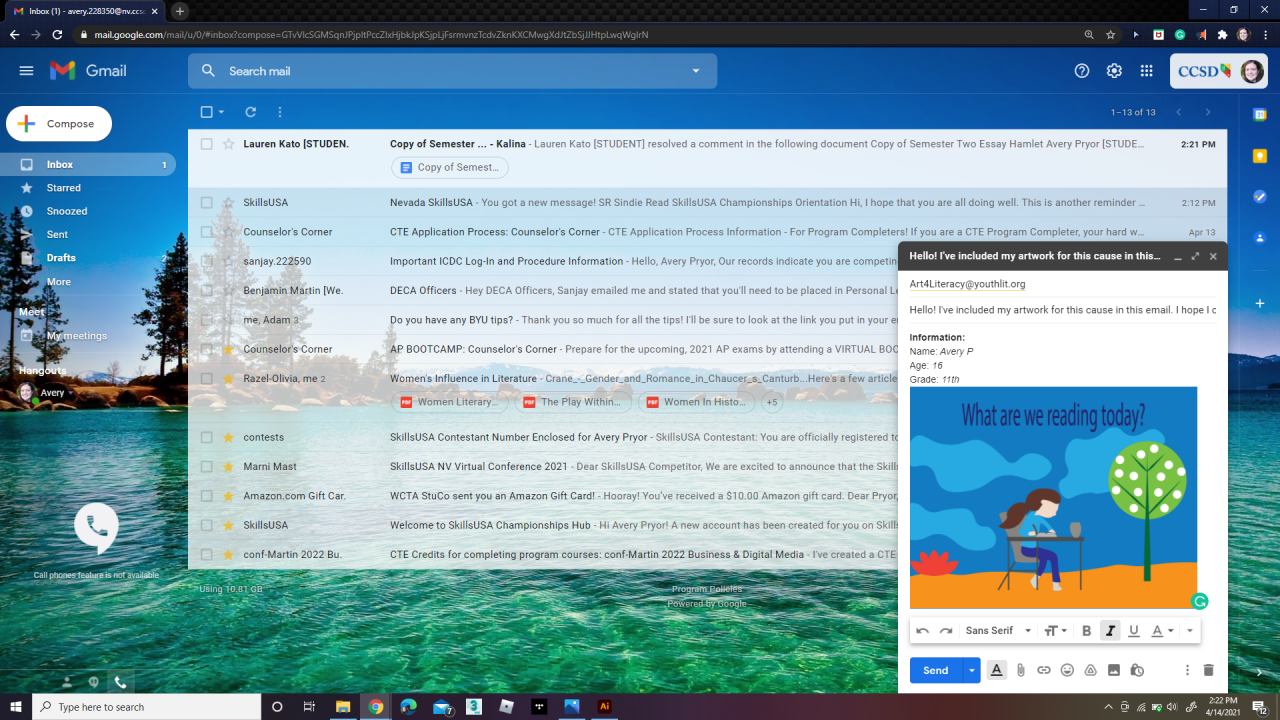The image size is (1280, 720).
Task: Open inbox More options three dots
Action: pyautogui.click(x=280, y=112)
